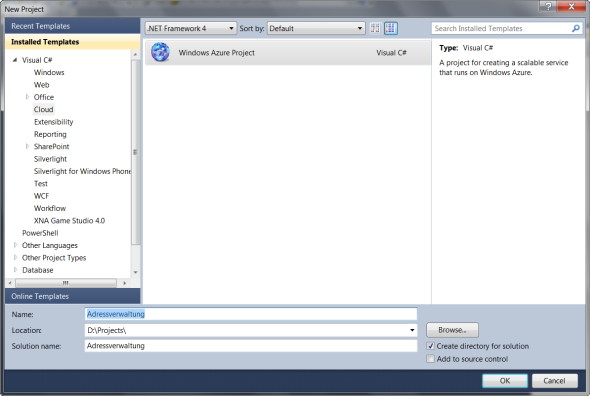Toggle Create directory for solution checkbox
590x396 pixels.
tap(430, 346)
